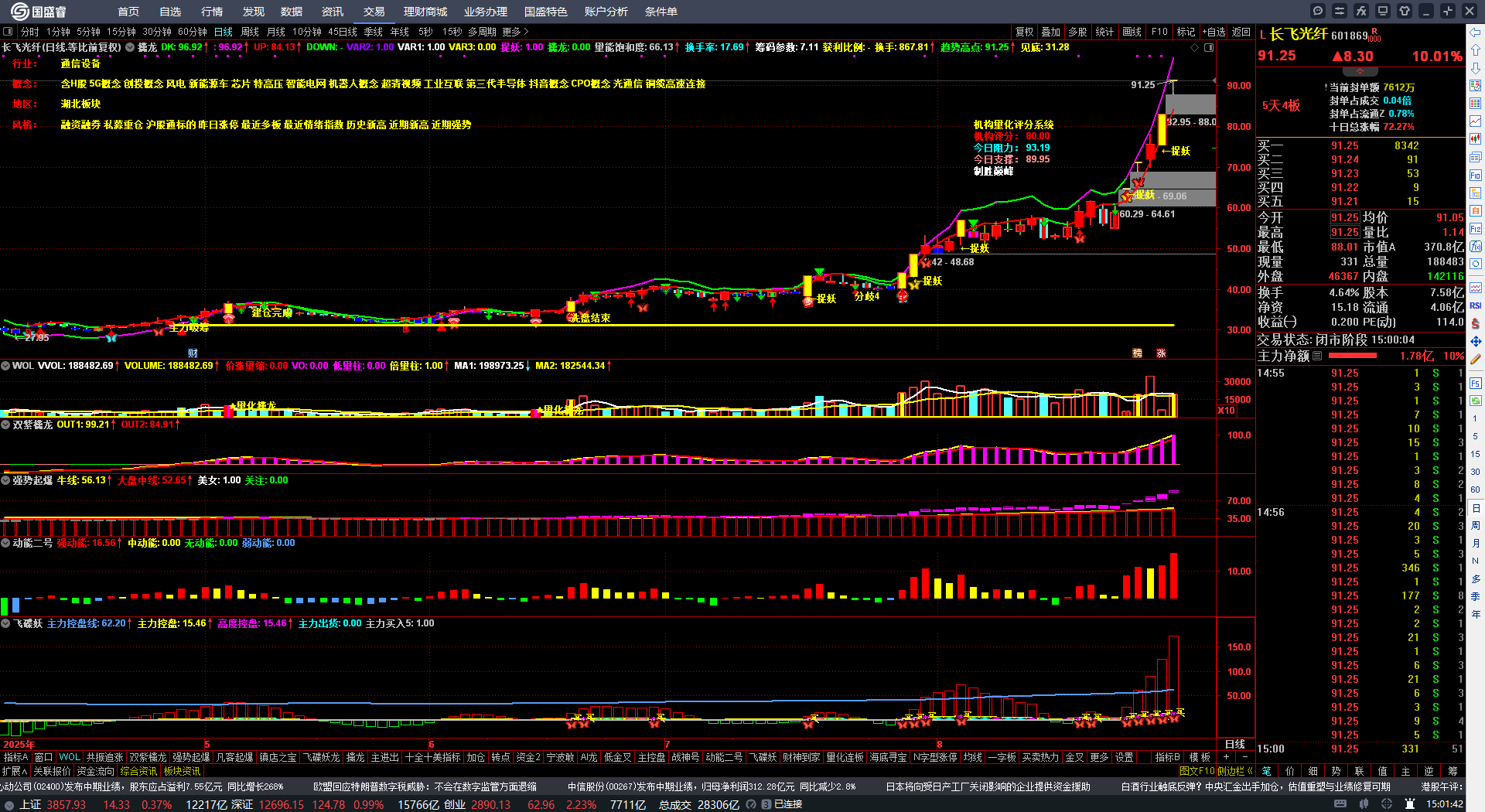The width and height of the screenshot is (1485, 812).
Task: Click the 601869 stock code field
Action: click(1350, 36)
